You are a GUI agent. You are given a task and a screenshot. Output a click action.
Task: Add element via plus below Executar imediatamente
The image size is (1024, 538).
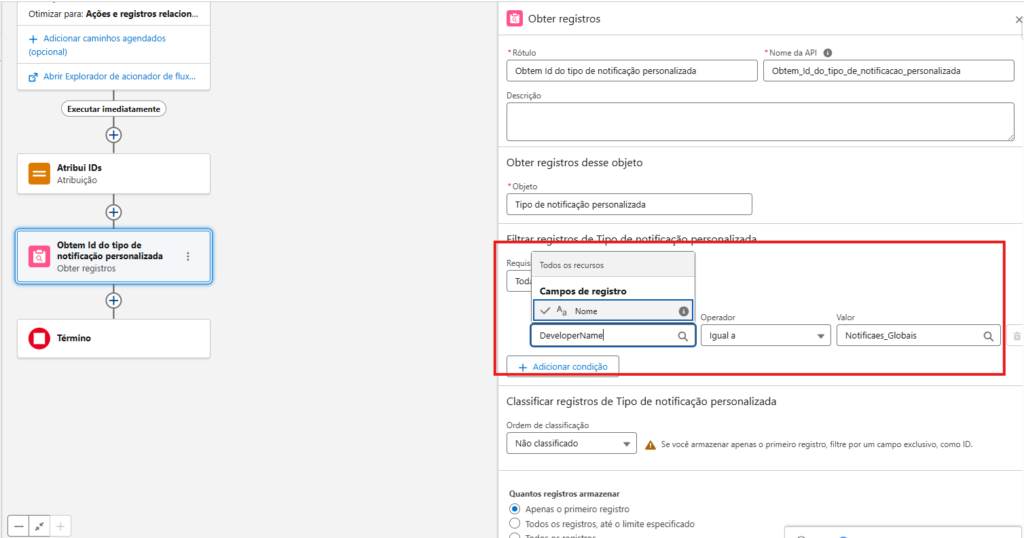(x=114, y=134)
